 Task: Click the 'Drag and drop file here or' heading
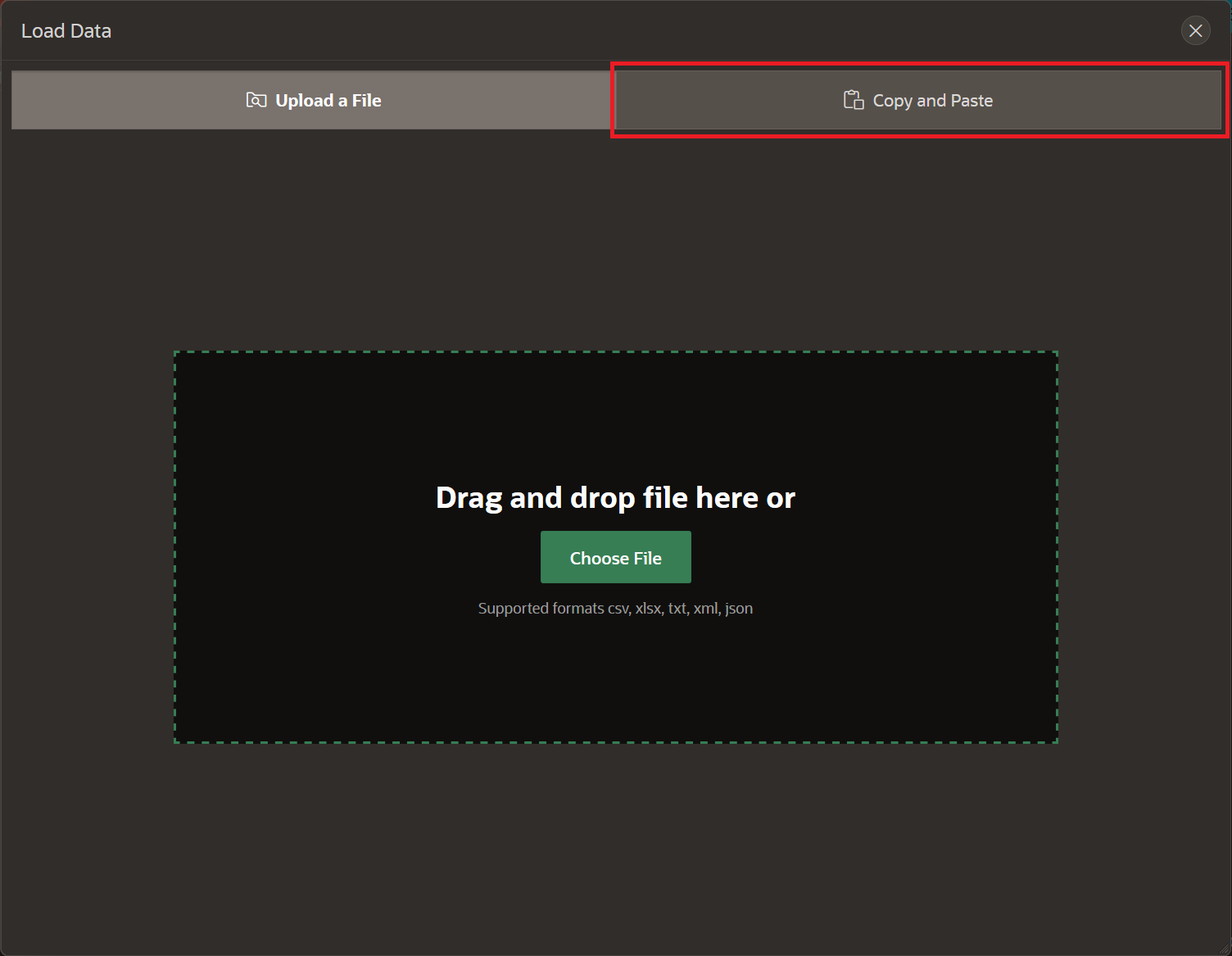point(616,497)
